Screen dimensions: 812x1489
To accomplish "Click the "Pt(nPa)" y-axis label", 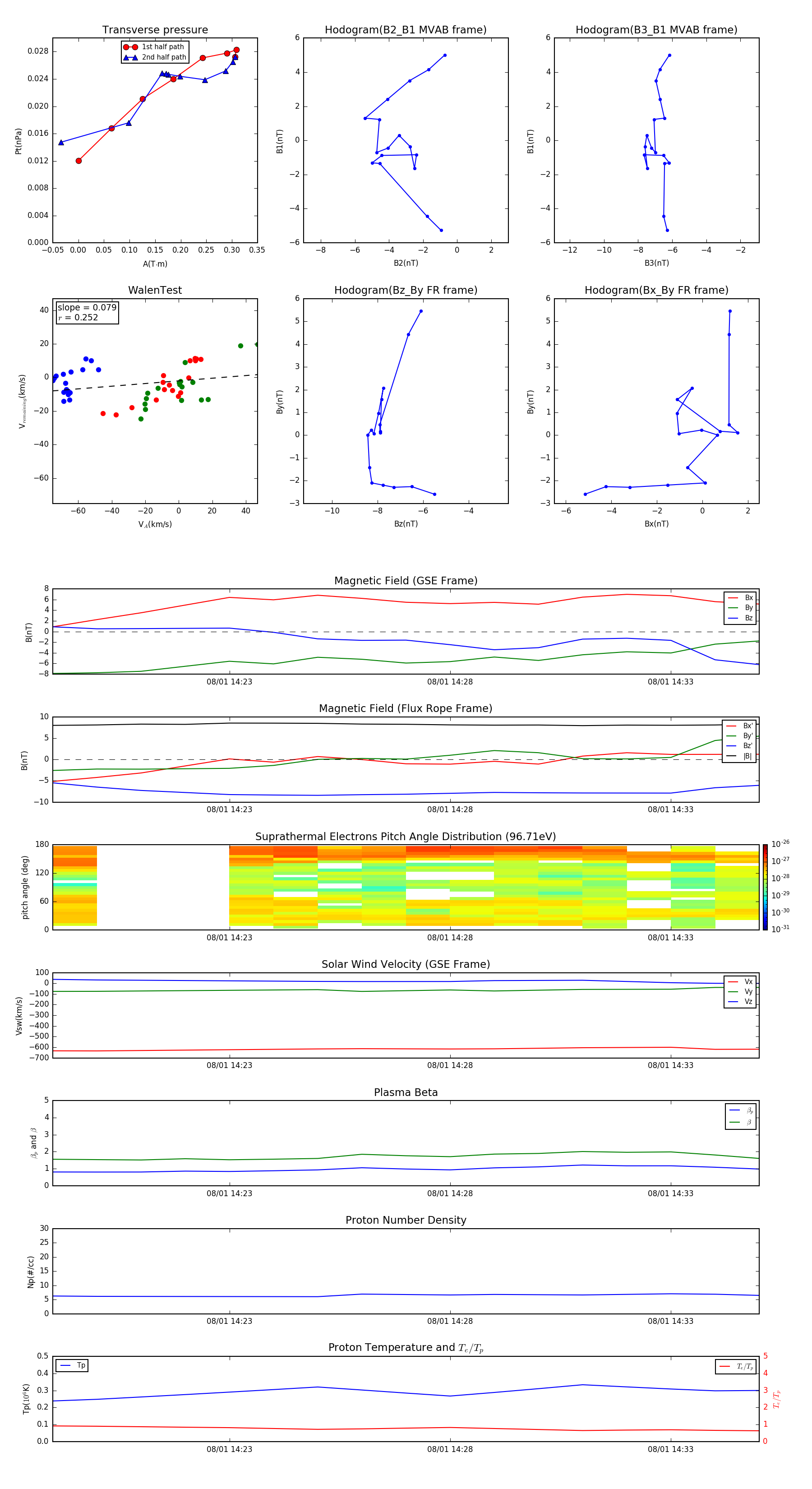I will coord(18,141).
